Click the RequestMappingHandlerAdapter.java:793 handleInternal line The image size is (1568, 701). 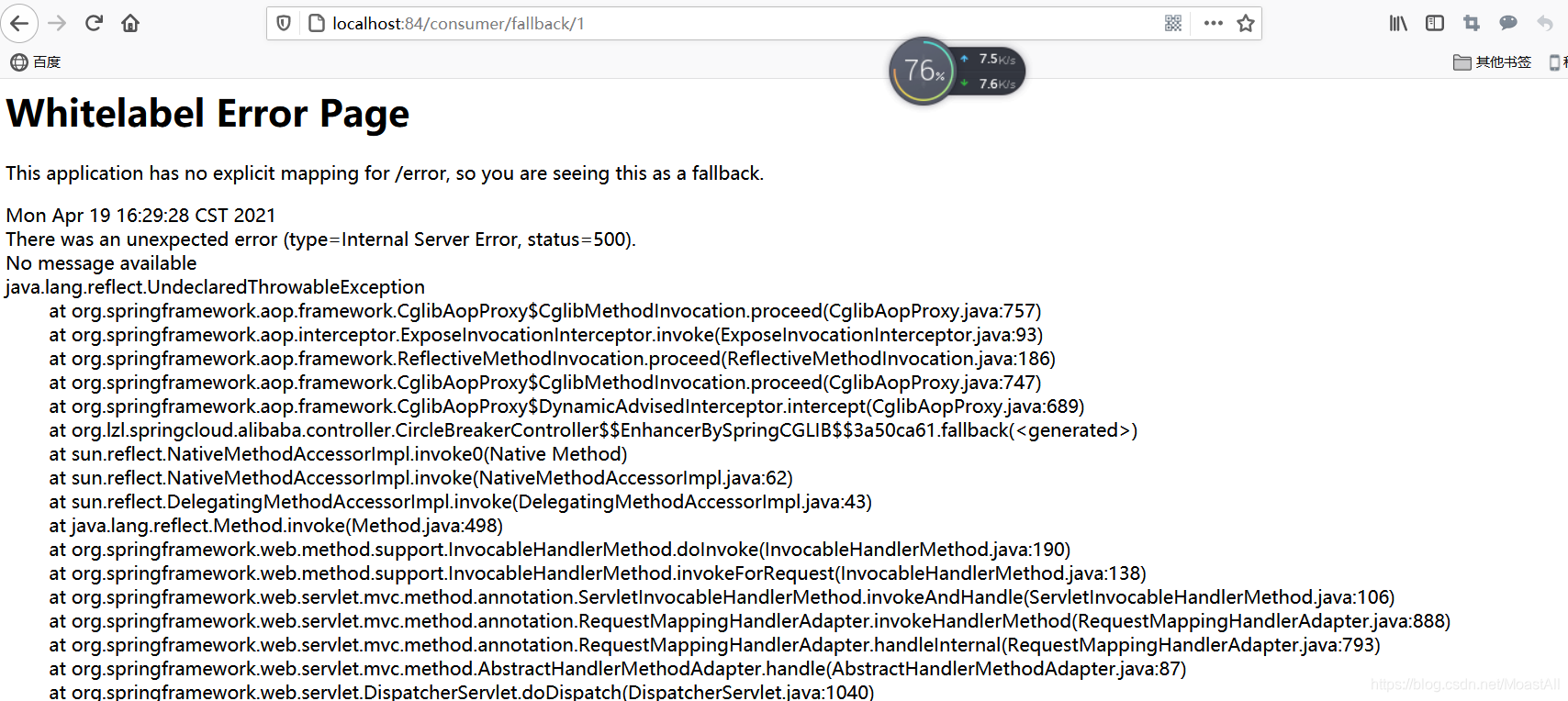coord(714,645)
